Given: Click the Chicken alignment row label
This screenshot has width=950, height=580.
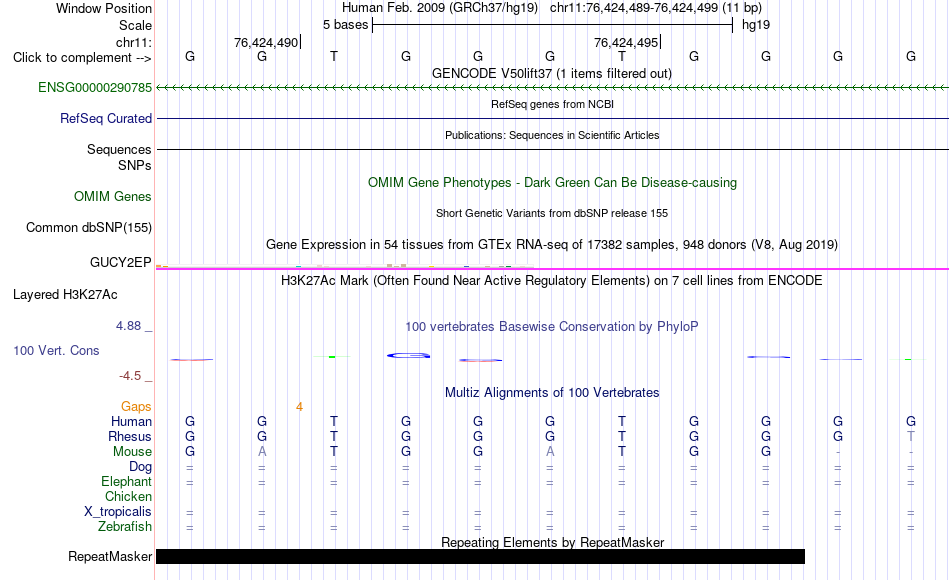Looking at the screenshot, I should click(128, 496).
